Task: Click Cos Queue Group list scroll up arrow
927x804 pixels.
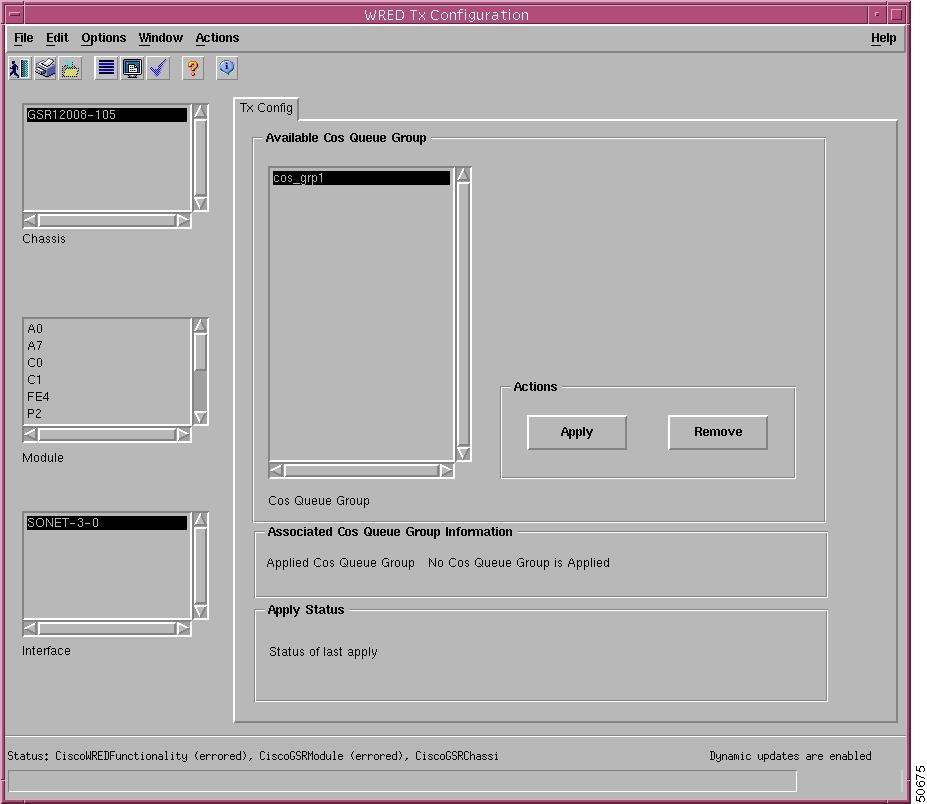Action: coord(464,175)
